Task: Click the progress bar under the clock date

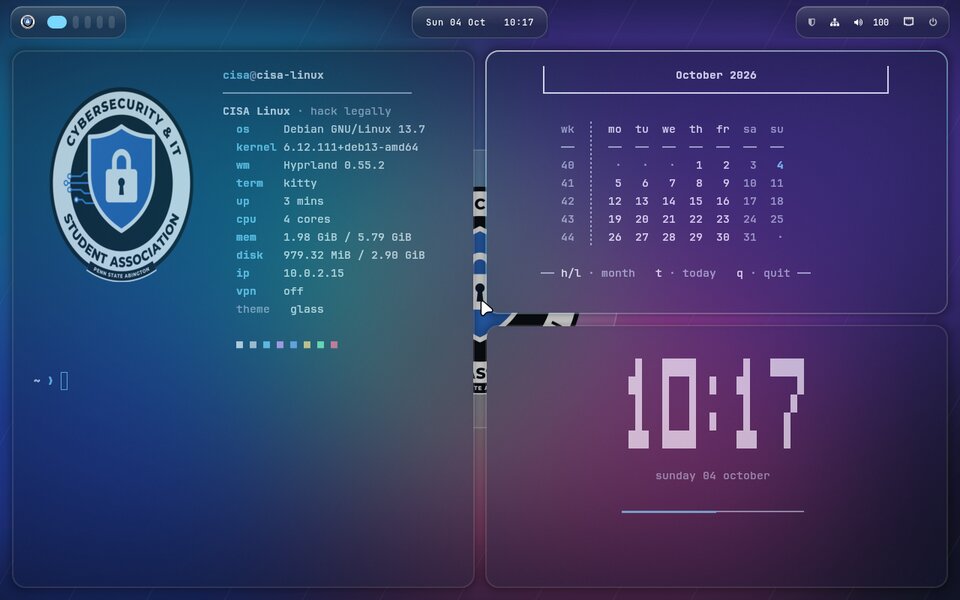Action: coord(713,511)
